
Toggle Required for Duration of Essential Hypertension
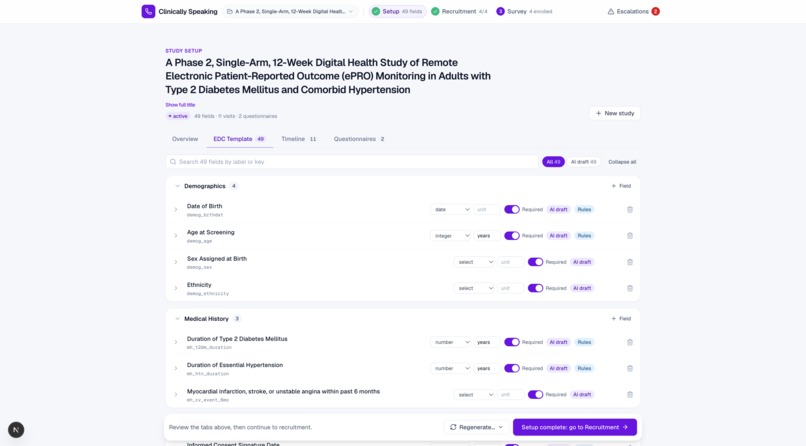click(511, 368)
